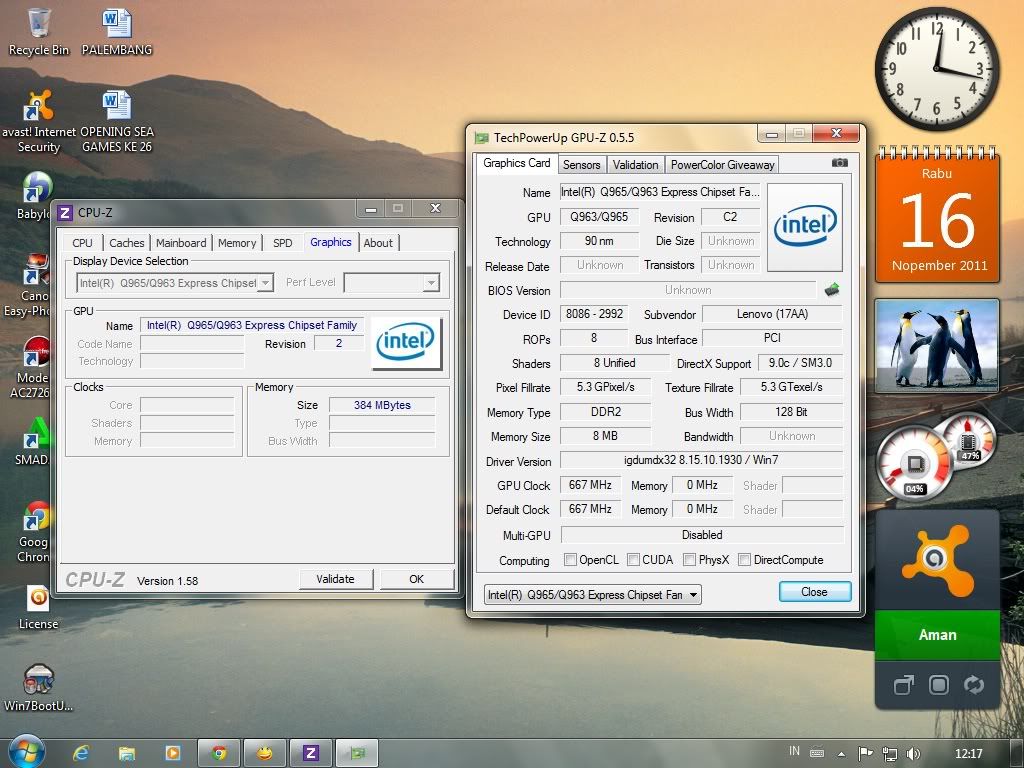Click the volume speaker tray icon

(914, 754)
